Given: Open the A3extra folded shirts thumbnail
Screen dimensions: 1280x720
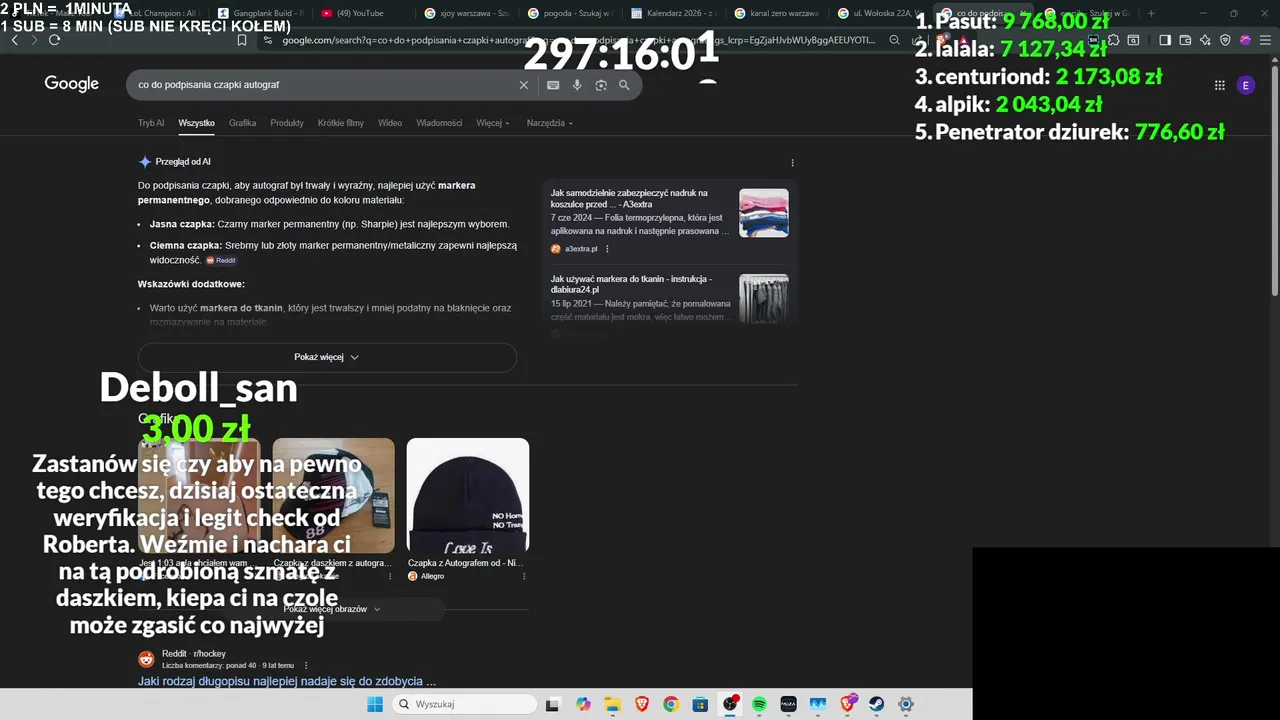Looking at the screenshot, I should (763, 213).
